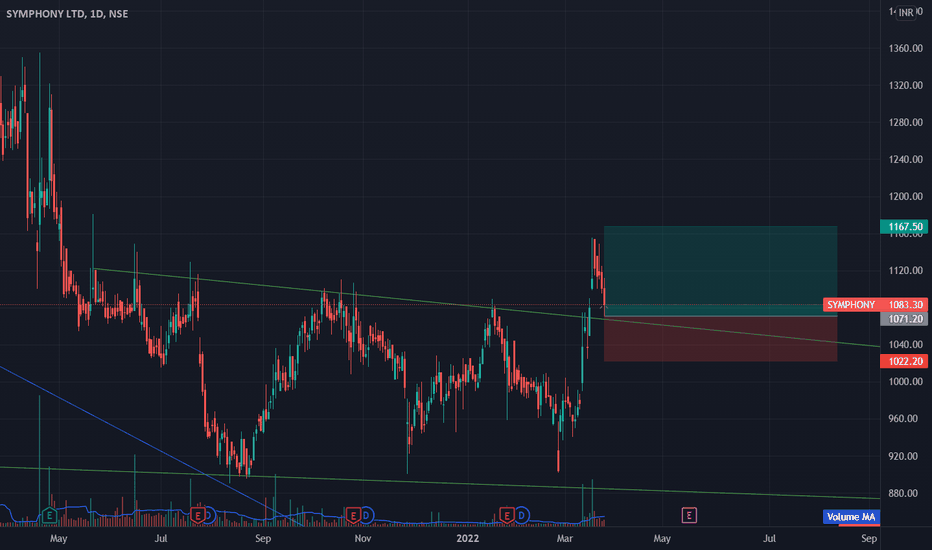Click the May 2022 label after Mar
932x550 pixels.
coord(662,539)
